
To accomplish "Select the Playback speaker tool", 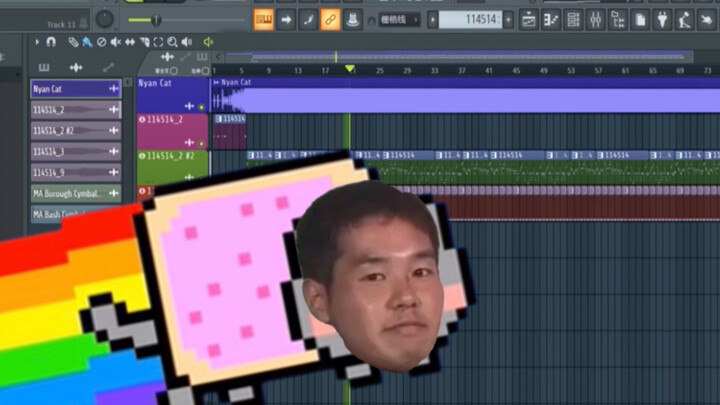I will point(187,42).
